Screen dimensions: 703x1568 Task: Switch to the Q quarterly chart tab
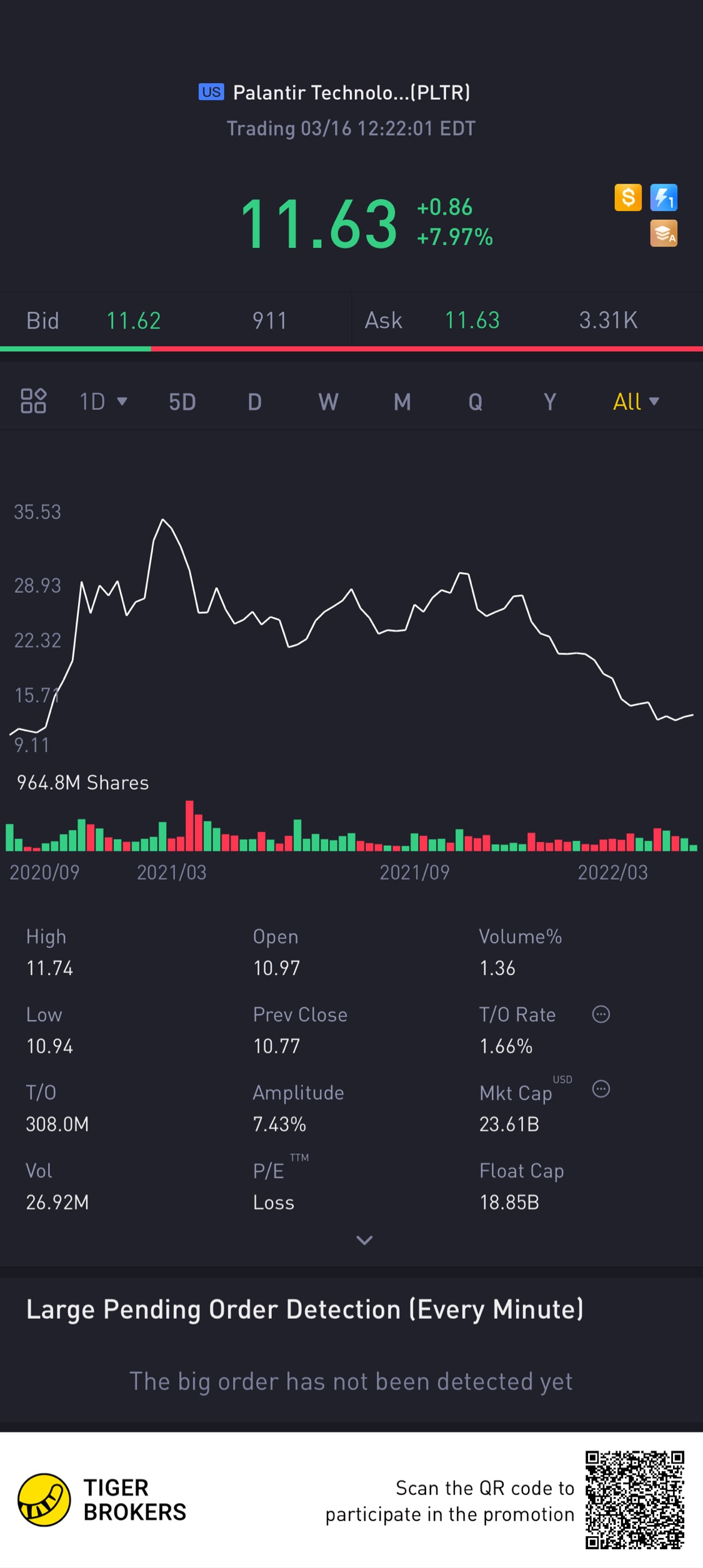[x=476, y=402]
